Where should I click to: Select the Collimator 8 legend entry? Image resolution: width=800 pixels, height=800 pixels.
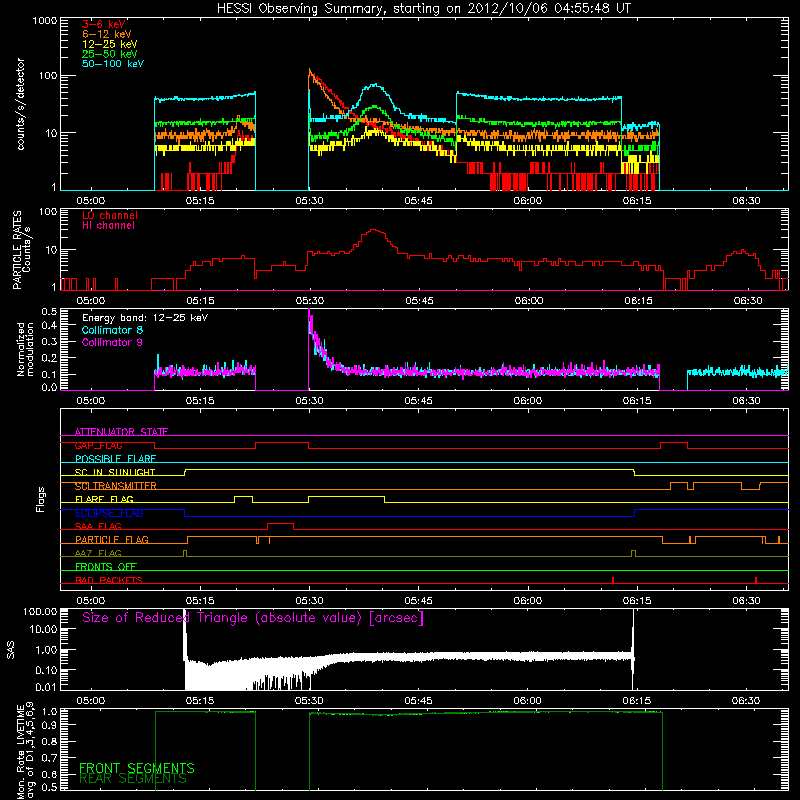coord(112,330)
